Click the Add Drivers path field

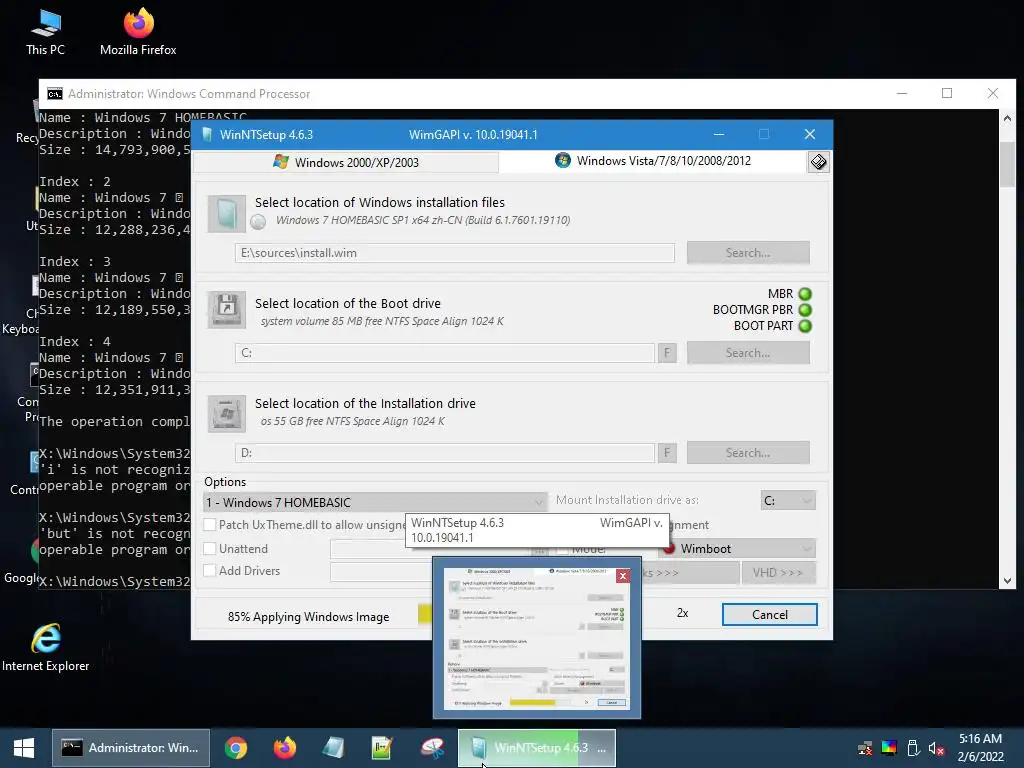coord(381,571)
